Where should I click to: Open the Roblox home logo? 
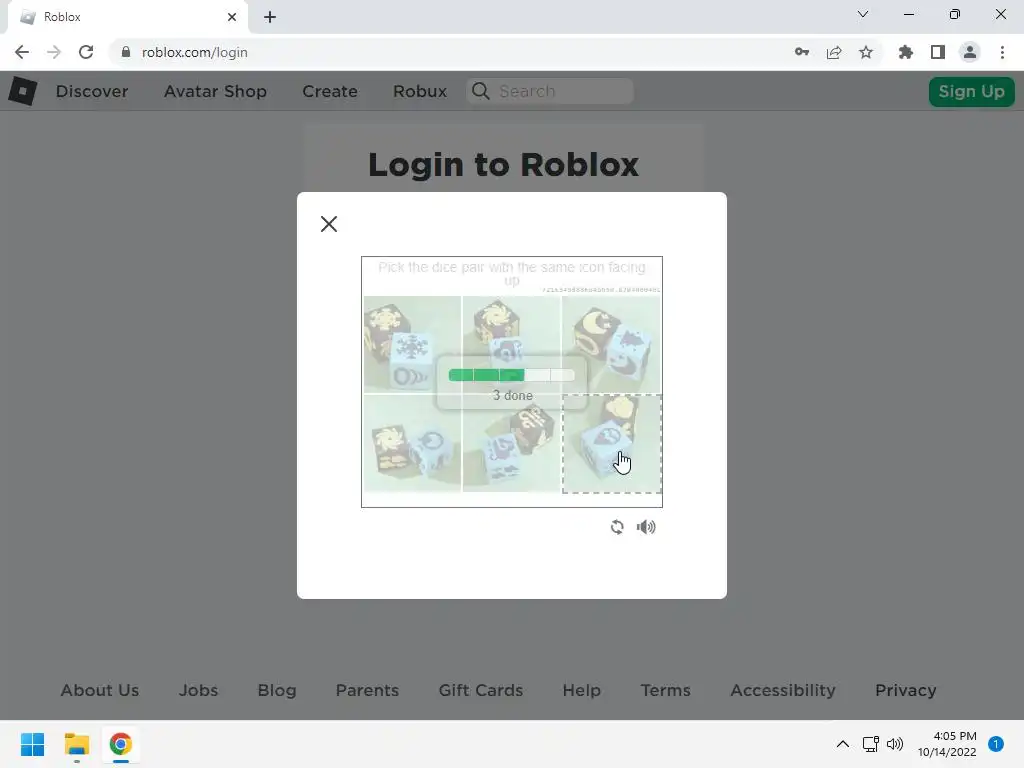[22, 91]
